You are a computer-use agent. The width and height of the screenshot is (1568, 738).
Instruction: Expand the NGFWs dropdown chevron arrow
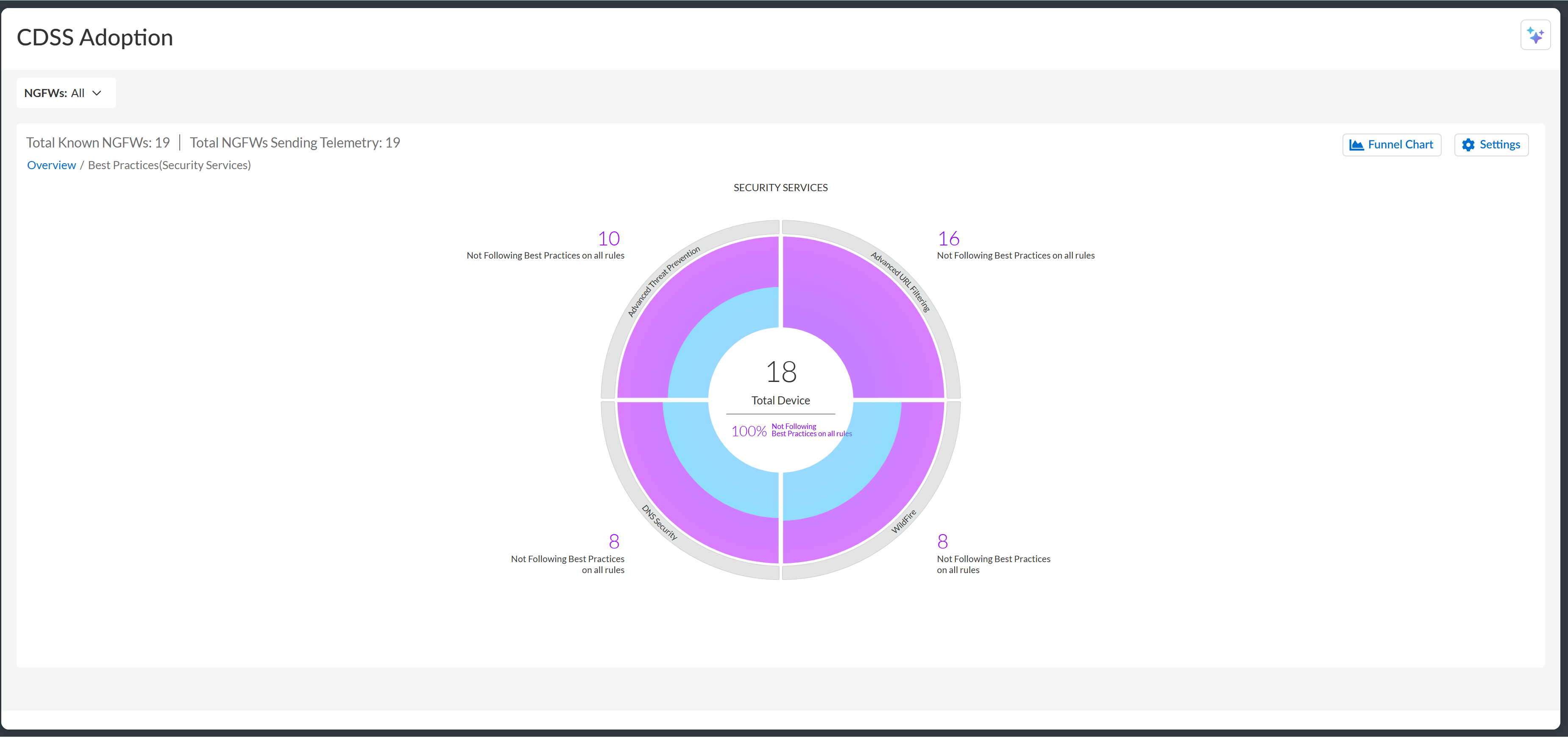97,93
